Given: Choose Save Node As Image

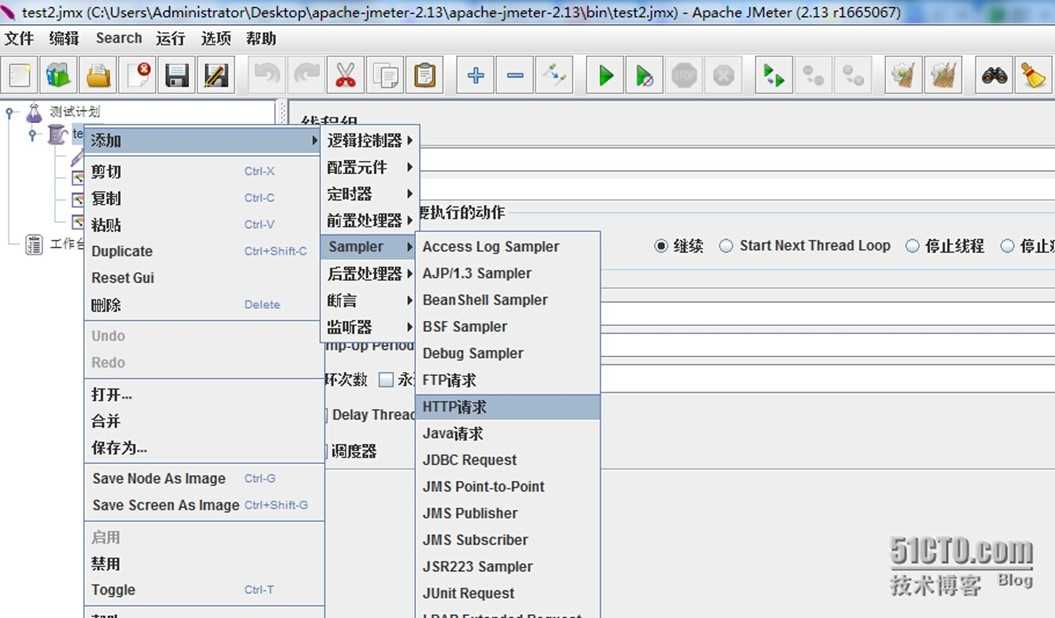Looking at the screenshot, I should tap(202, 478).
